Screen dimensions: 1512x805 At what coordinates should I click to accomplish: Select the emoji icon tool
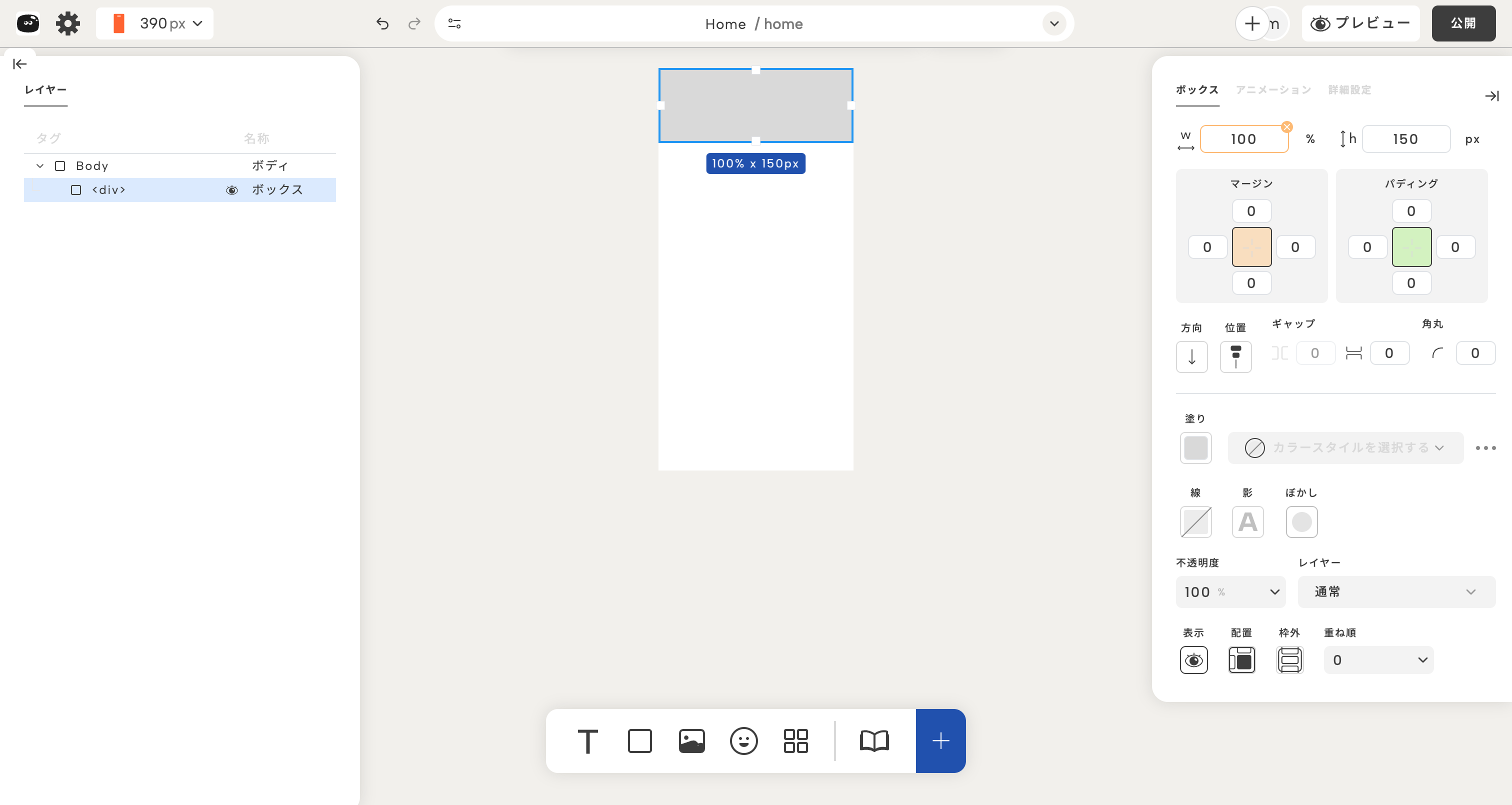tap(743, 741)
